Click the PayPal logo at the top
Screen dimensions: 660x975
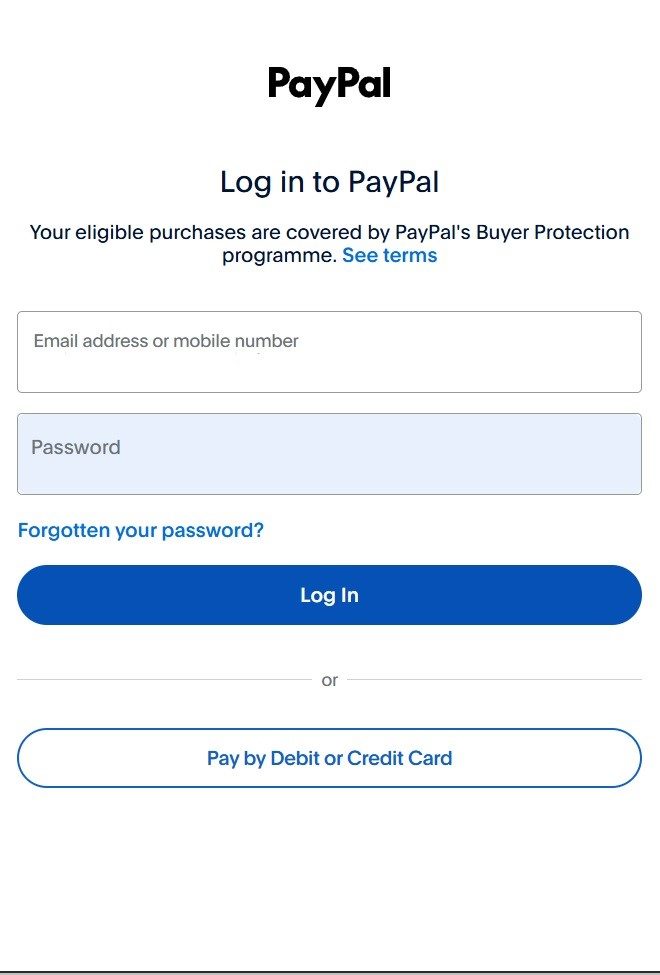[x=329, y=85]
